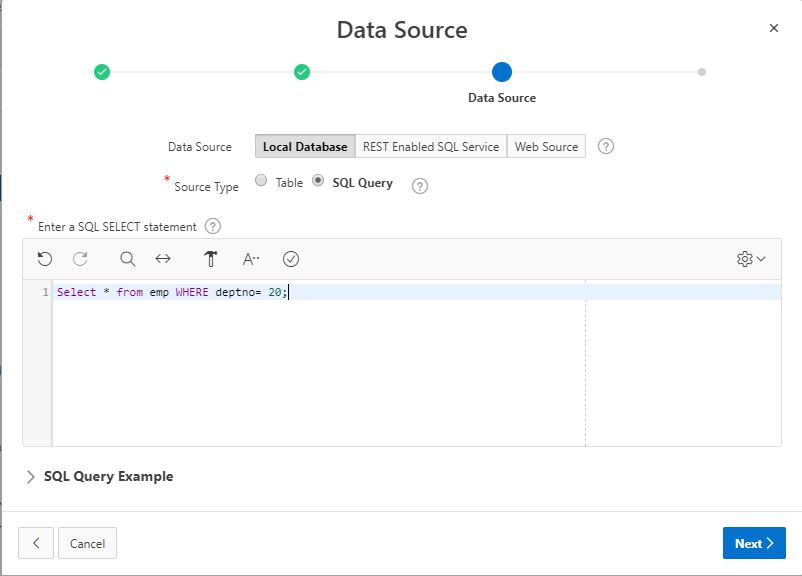
Task: Open help for SQL SELECT statement
Action: [x=212, y=227]
